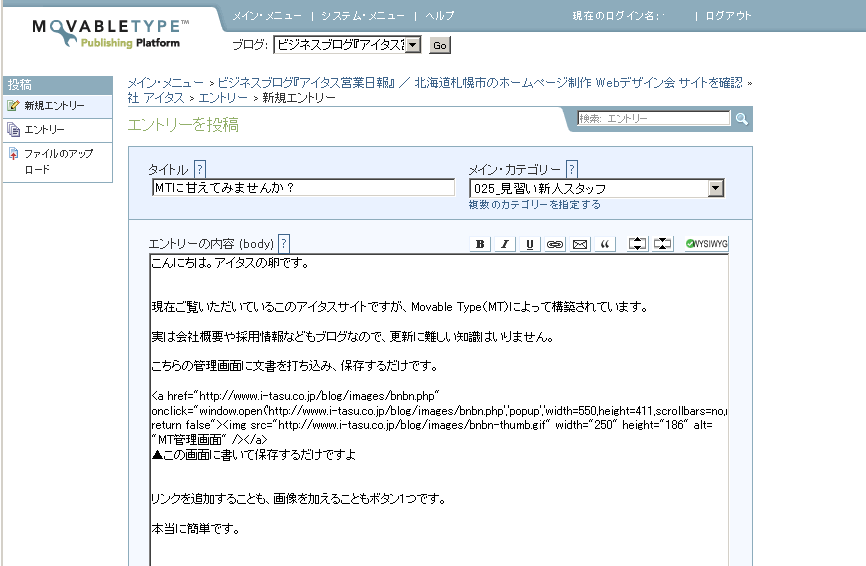Click the search magnifier icon
Screen dimensions: 866x566
click(742, 119)
